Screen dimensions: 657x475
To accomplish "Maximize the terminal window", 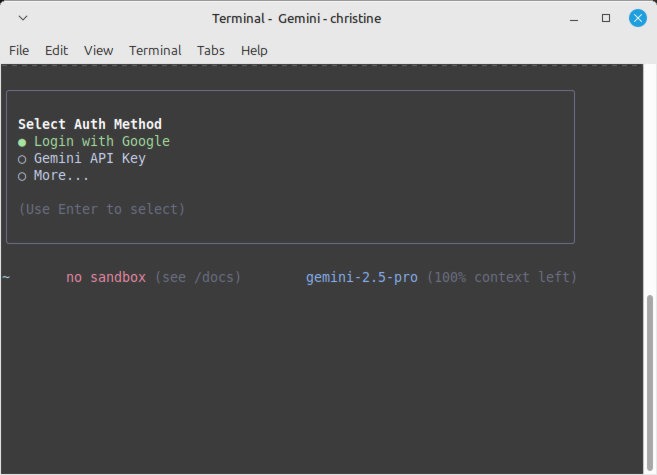I will tap(605, 18).
